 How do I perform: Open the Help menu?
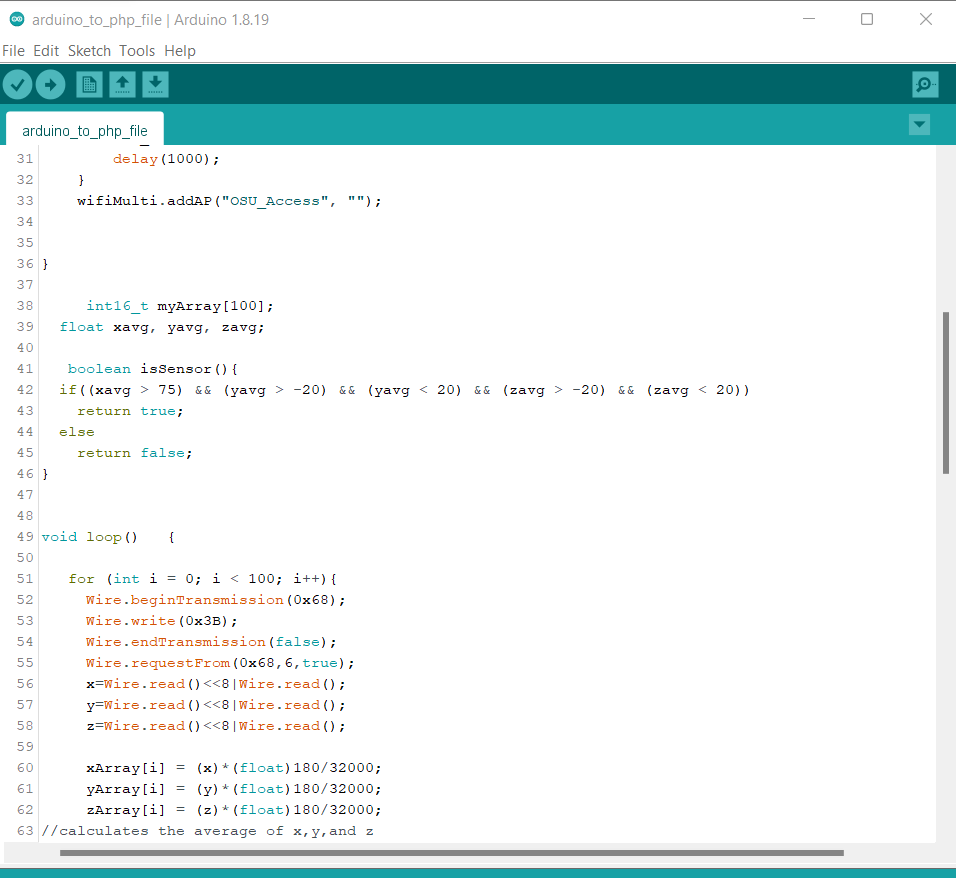pyautogui.click(x=180, y=51)
